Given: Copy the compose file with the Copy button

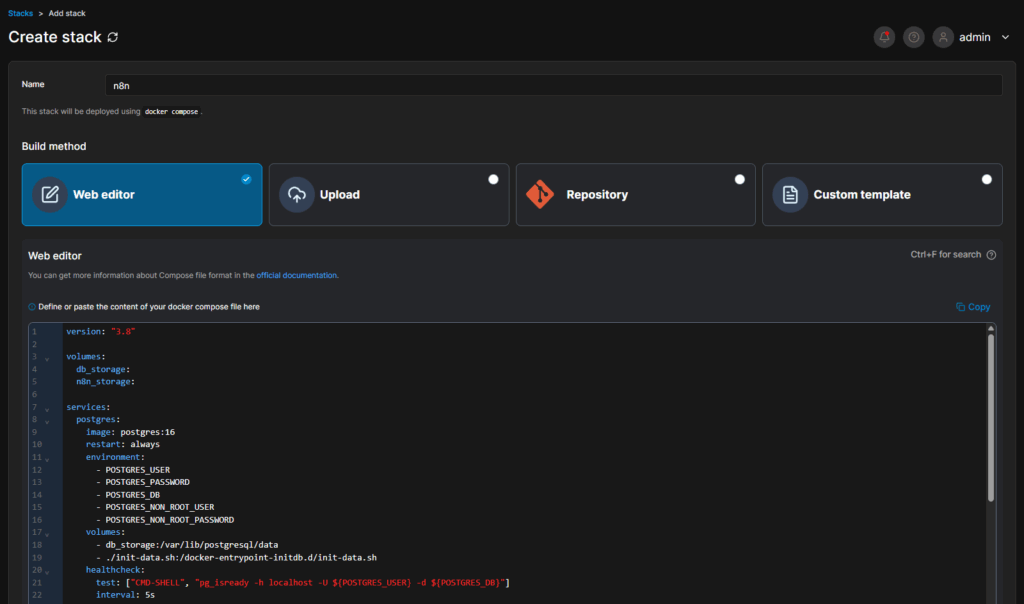Looking at the screenshot, I should [x=971, y=306].
